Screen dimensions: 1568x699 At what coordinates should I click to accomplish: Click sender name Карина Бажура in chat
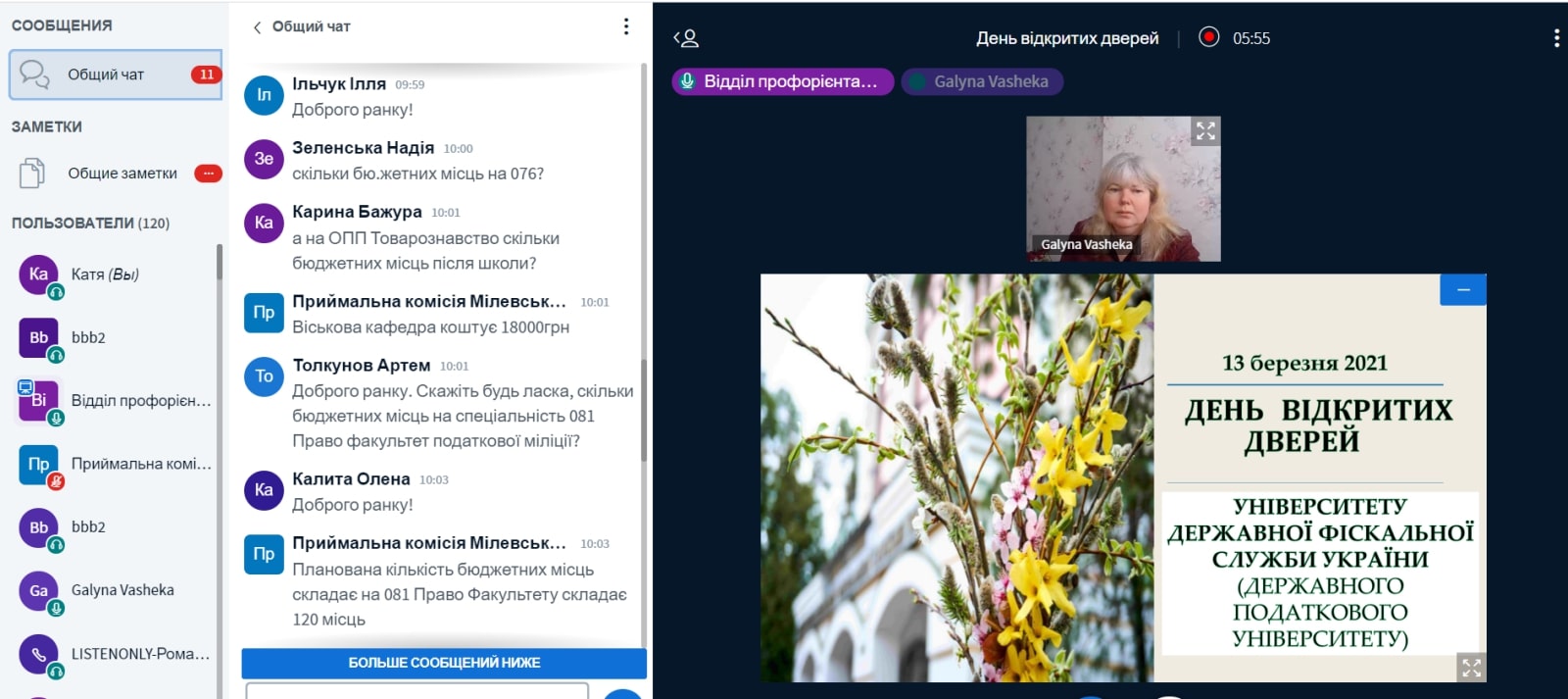point(357,212)
